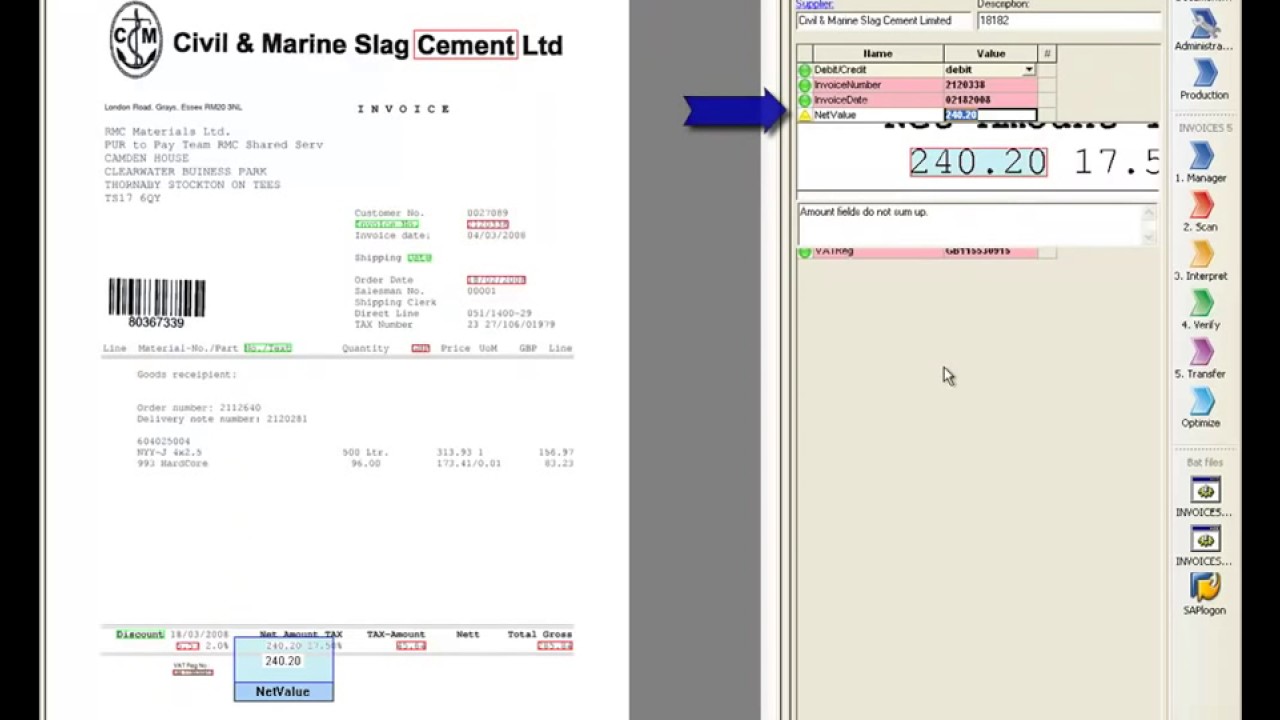Click the barcode number 80367339 on the invoice
This screenshot has width=1280, height=720.
[x=156, y=323]
